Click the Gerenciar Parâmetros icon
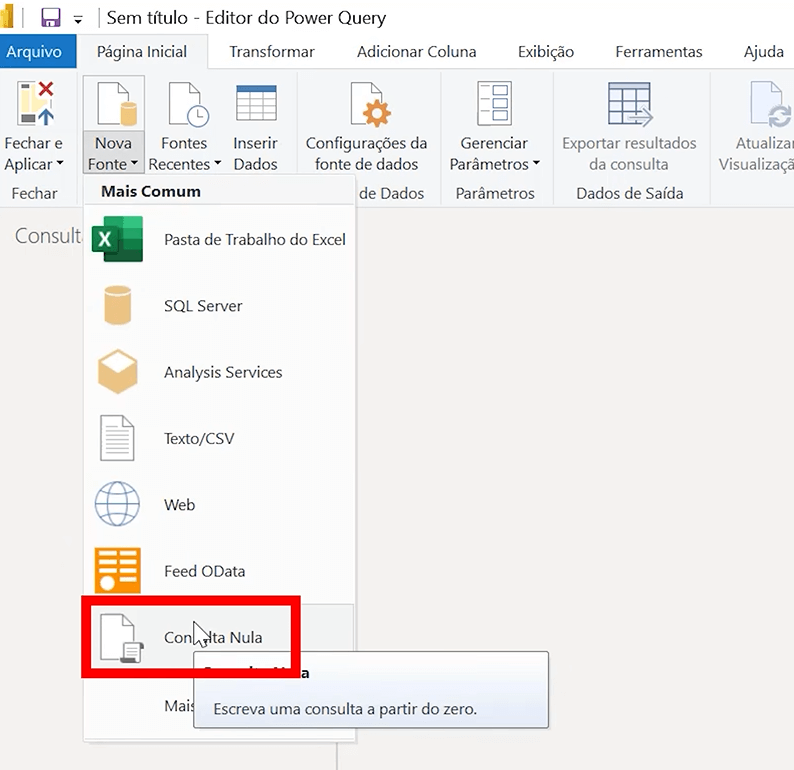Image resolution: width=794 pixels, height=770 pixels. point(494,103)
